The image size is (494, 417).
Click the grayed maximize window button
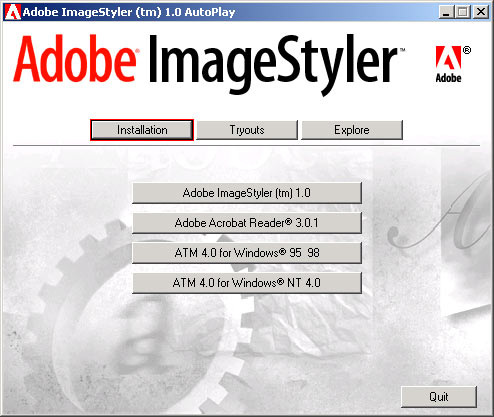tap(463, 12)
